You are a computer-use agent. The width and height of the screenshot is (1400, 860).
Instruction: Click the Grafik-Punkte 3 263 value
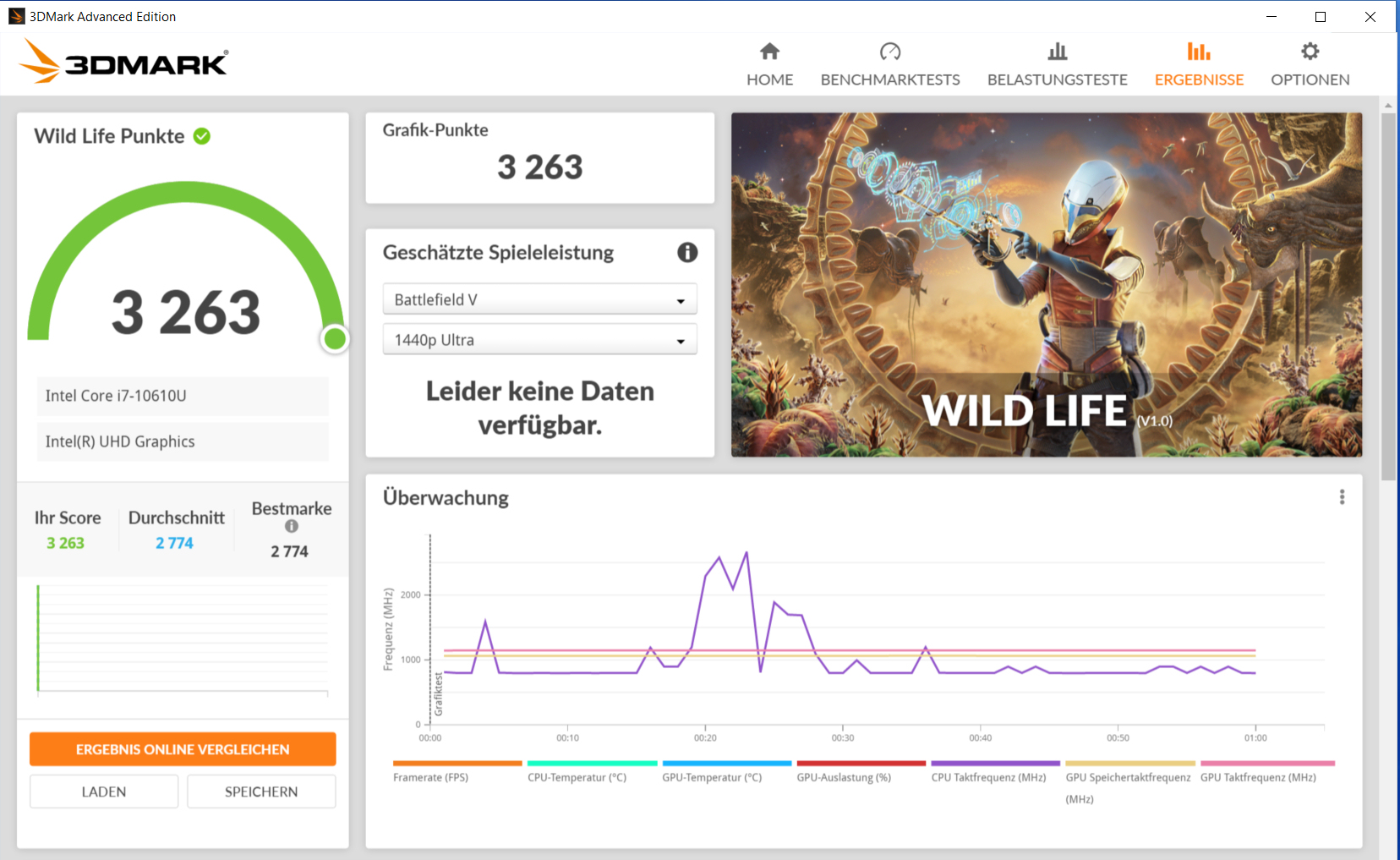[539, 167]
